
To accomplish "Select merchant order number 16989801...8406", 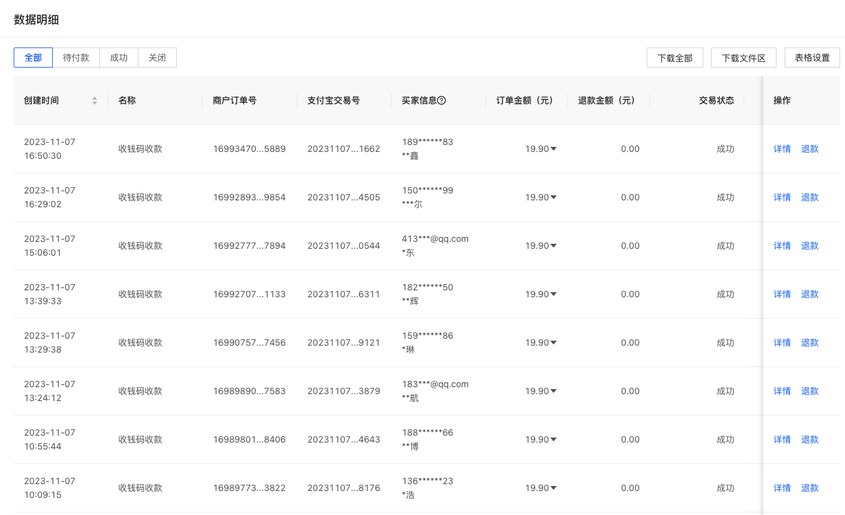I will 250,440.
